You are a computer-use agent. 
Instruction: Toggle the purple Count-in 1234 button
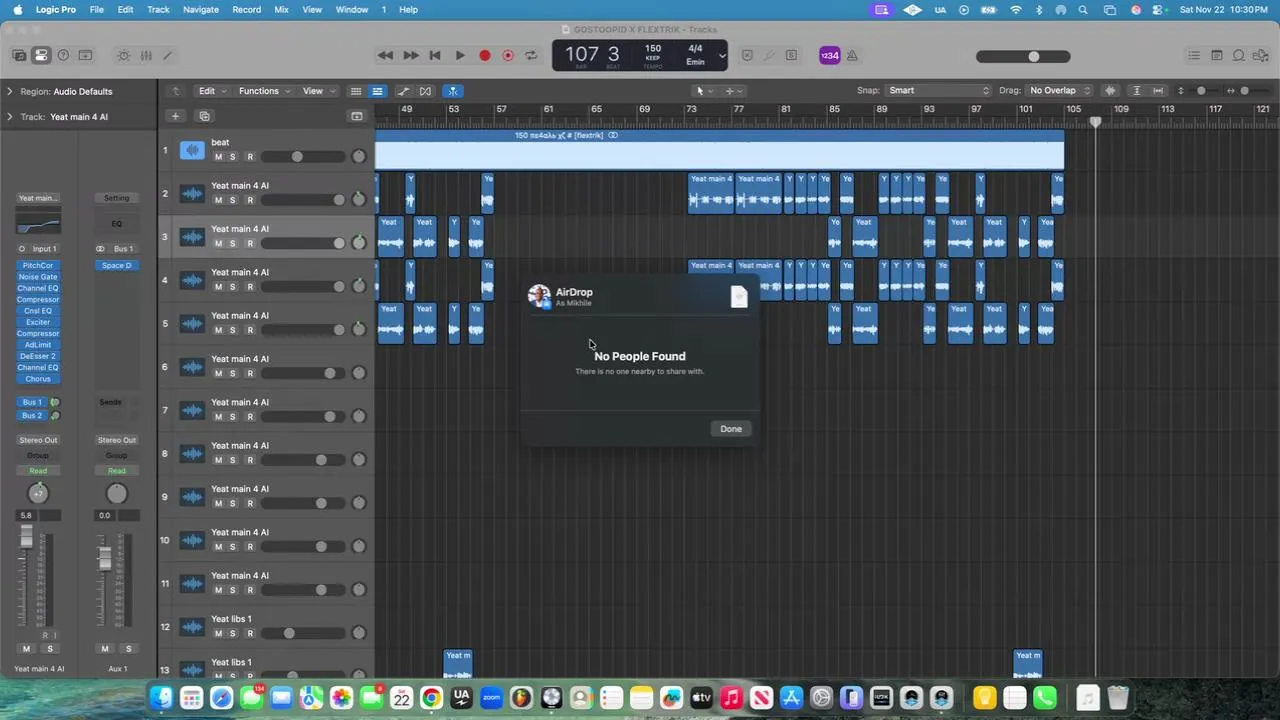tap(829, 55)
